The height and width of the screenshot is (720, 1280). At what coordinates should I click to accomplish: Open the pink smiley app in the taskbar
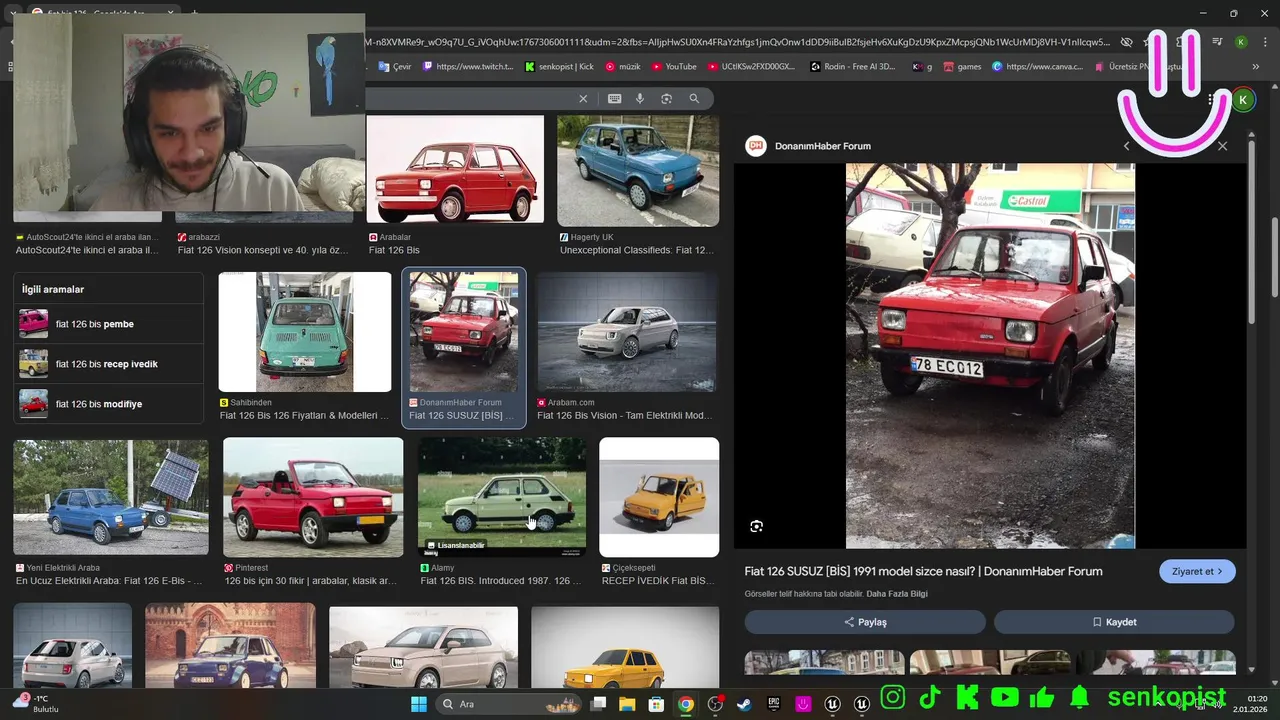pos(803,704)
